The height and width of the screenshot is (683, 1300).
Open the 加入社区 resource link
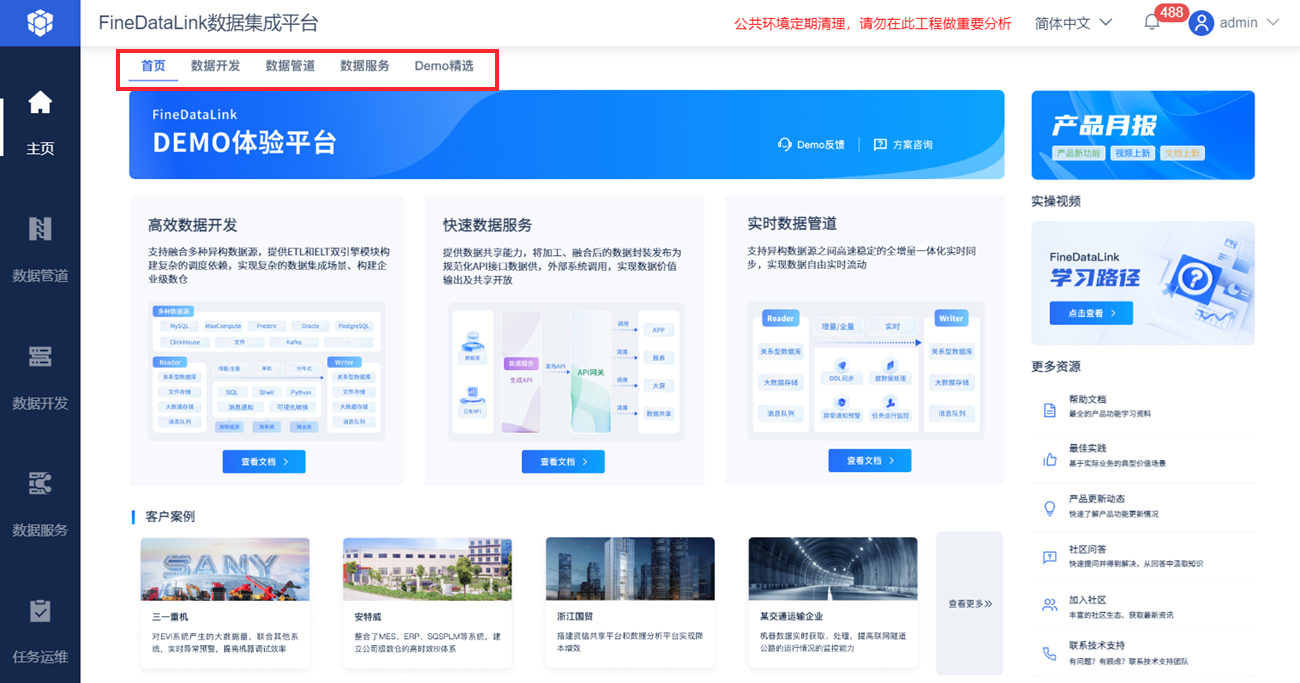[1143, 605]
